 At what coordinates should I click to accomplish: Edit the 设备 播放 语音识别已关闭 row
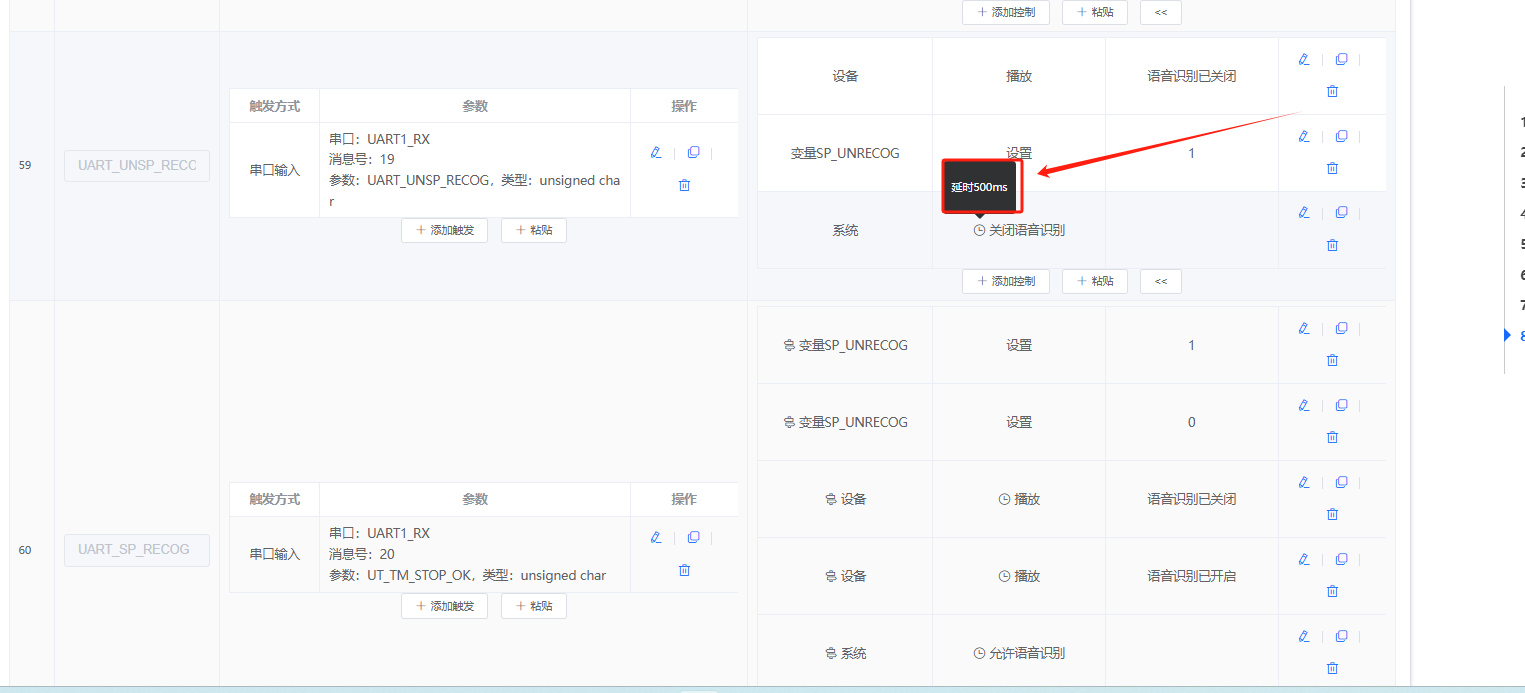1303,58
